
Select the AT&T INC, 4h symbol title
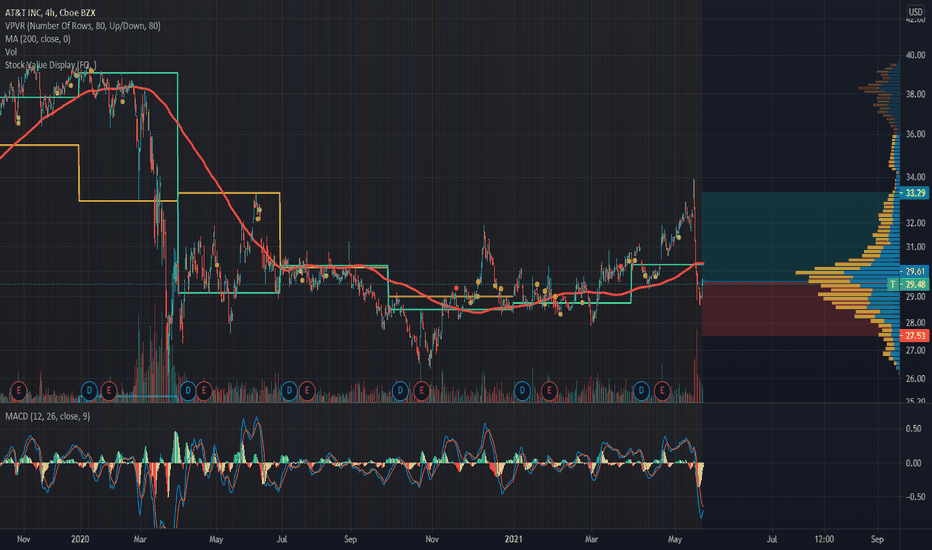click(51, 12)
